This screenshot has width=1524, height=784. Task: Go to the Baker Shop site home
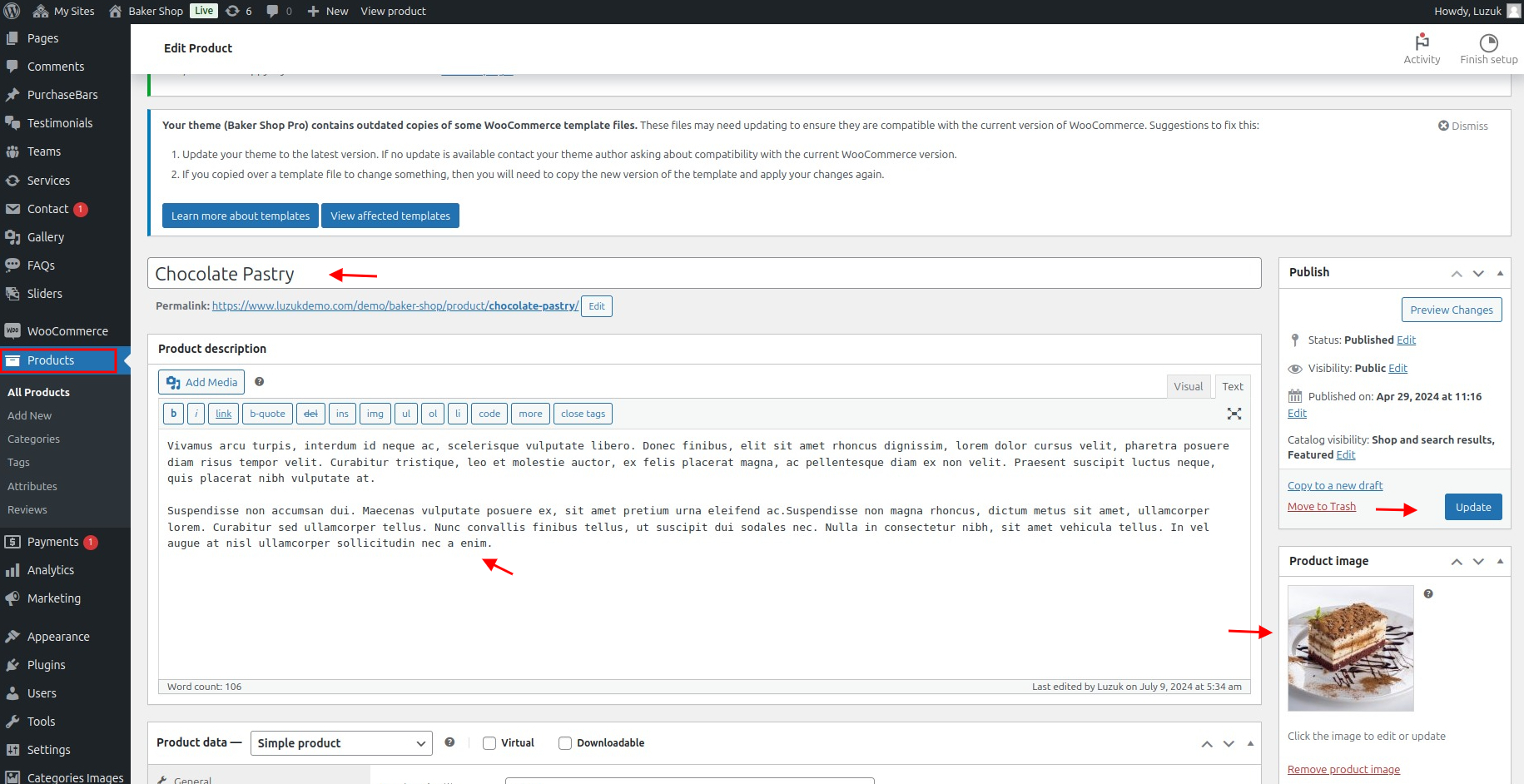point(146,11)
